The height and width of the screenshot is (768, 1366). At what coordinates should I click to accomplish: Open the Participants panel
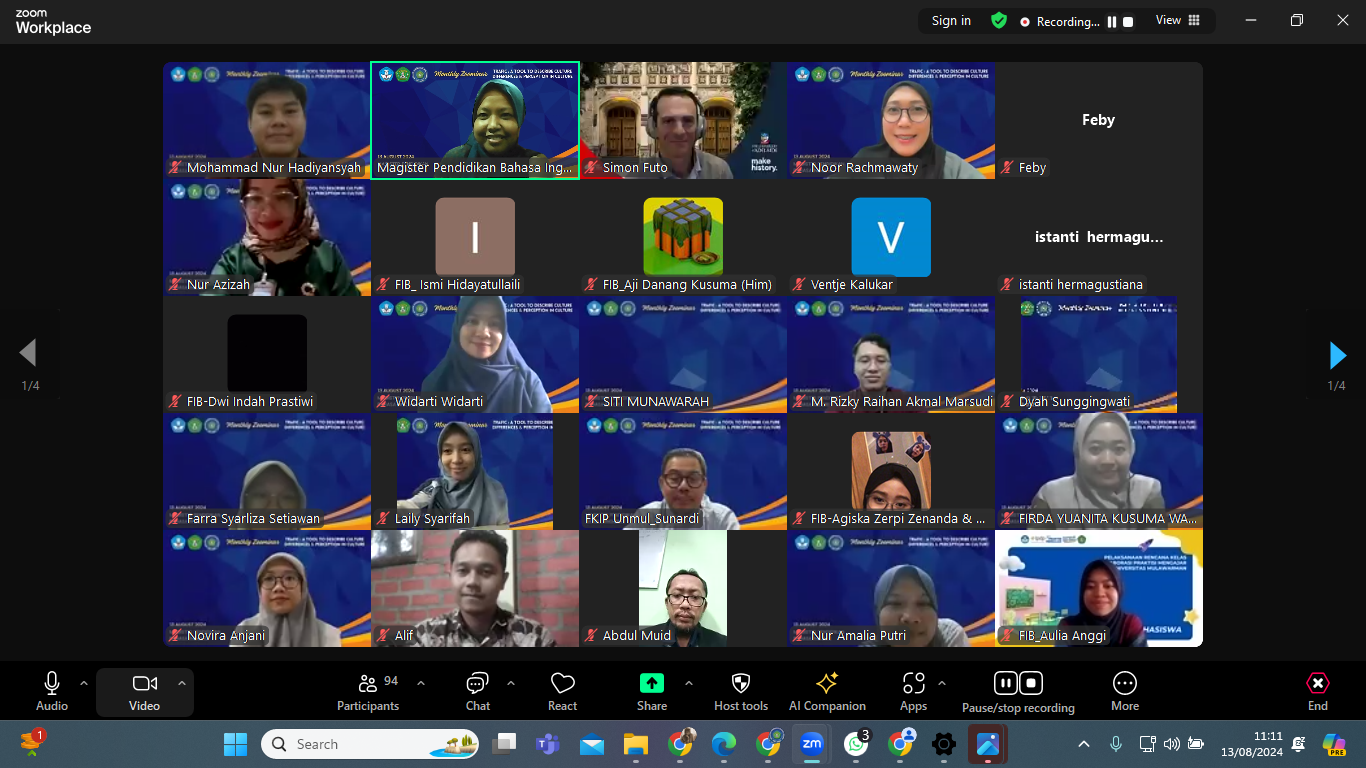[x=367, y=692]
